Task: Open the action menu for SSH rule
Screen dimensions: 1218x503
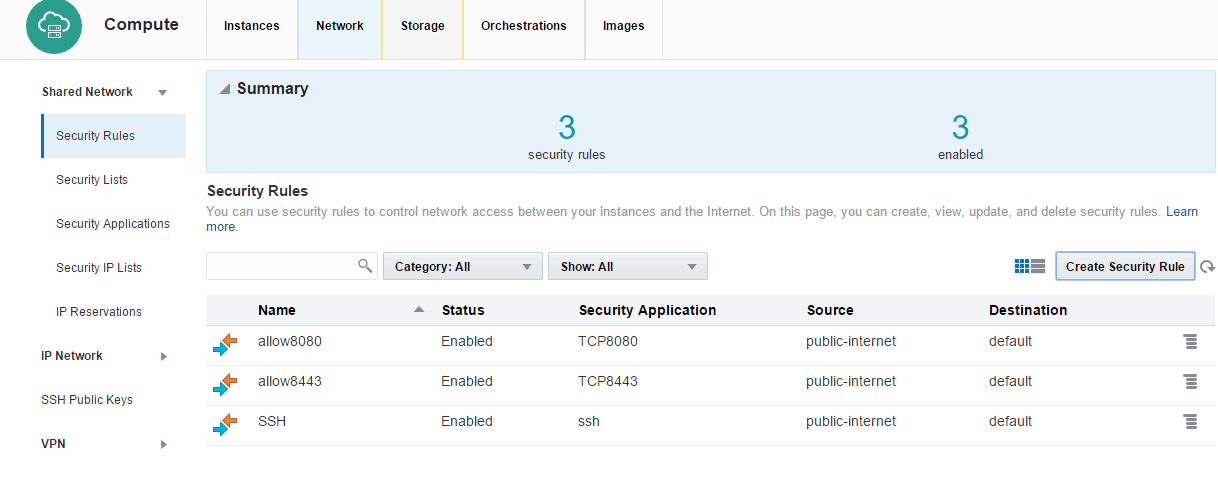Action: (1190, 422)
